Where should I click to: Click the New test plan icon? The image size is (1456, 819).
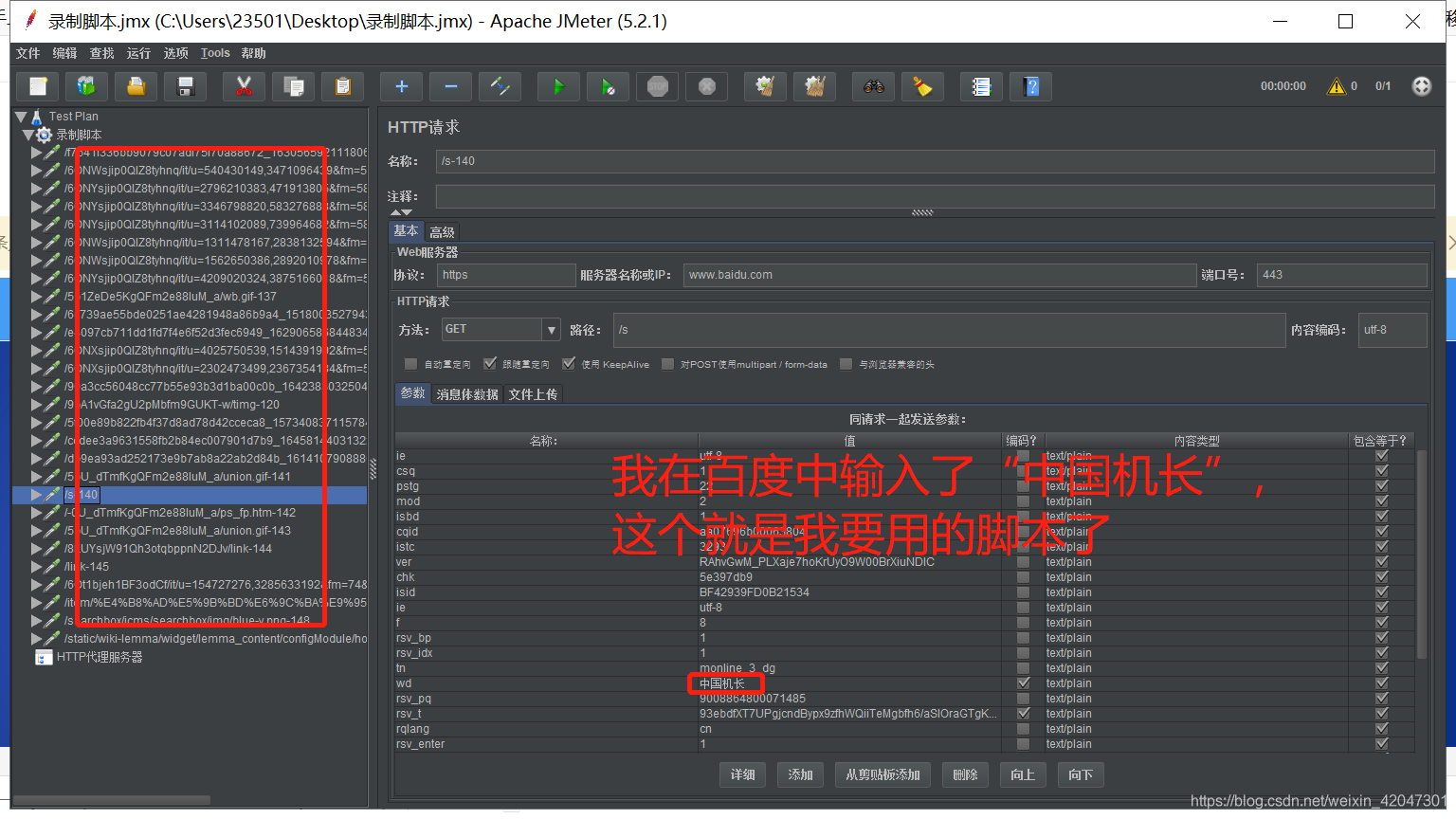38,86
